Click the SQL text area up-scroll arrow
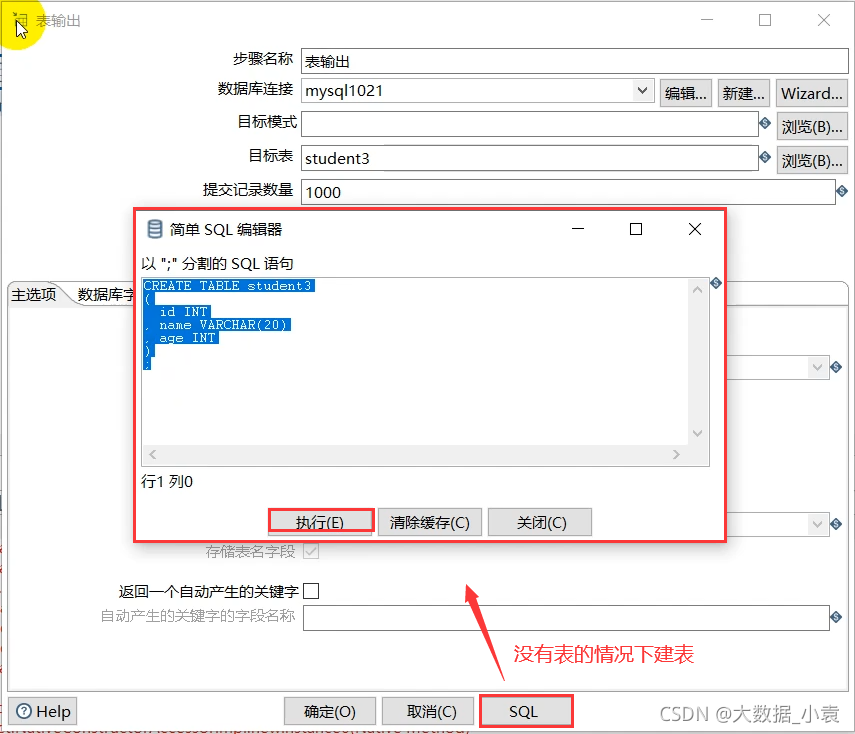This screenshot has height=734, width=855. point(697,290)
